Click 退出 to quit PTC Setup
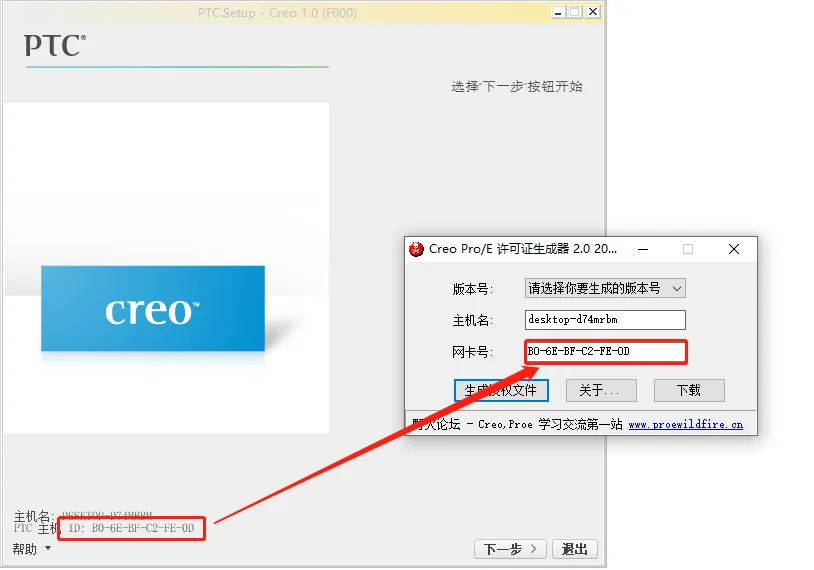 point(575,549)
